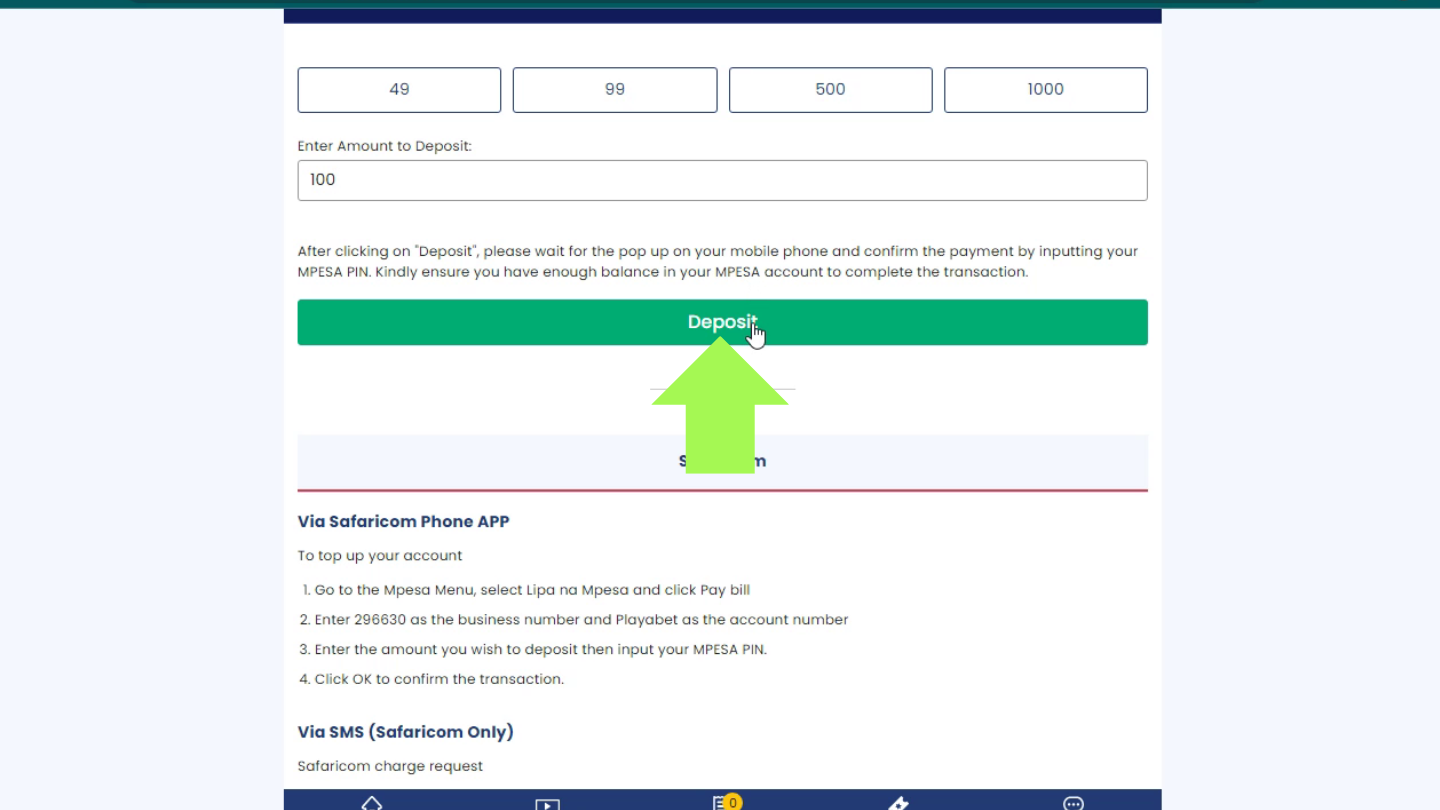Click the 'Enter Amount to Deposit' label
1440x810 pixels.
click(x=384, y=146)
